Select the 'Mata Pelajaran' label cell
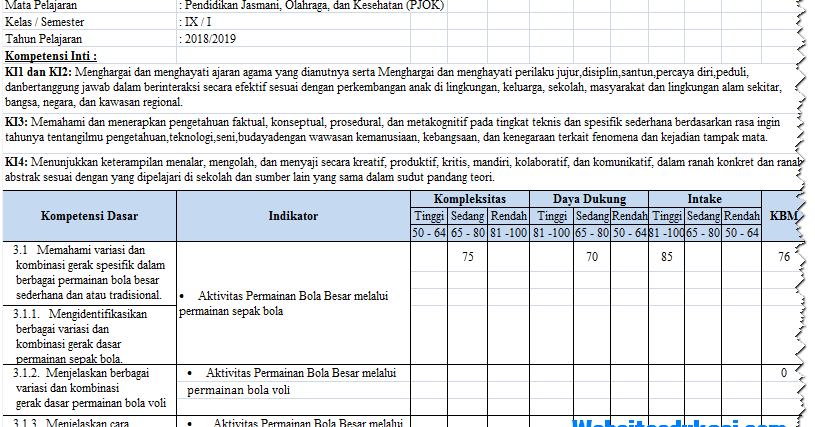815x427 pixels. pyautogui.click(x=89, y=6)
